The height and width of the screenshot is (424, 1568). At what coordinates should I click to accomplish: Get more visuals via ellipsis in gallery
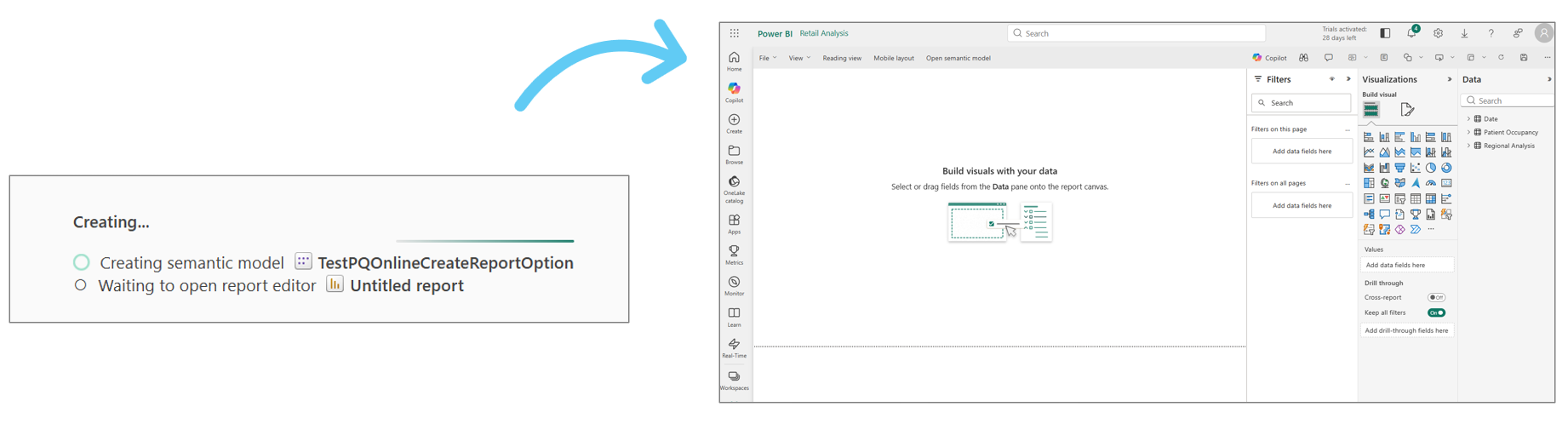tap(1431, 229)
